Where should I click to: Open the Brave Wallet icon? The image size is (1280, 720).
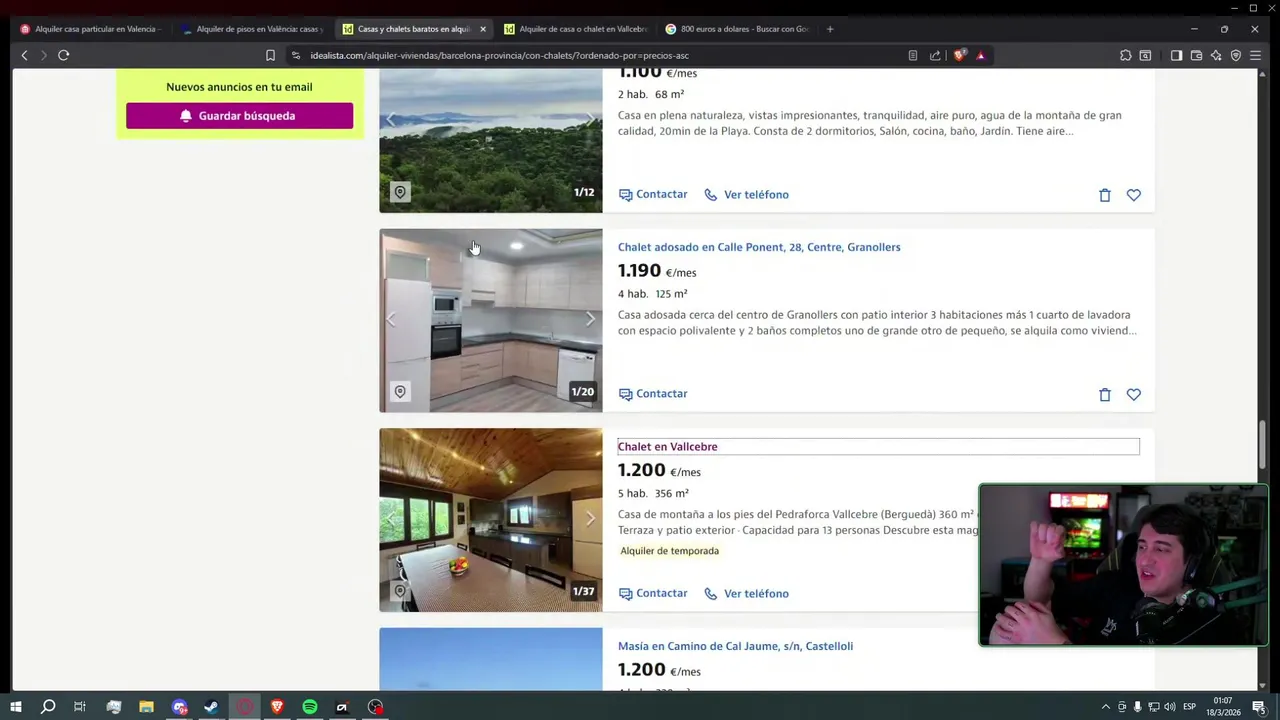click(1196, 55)
